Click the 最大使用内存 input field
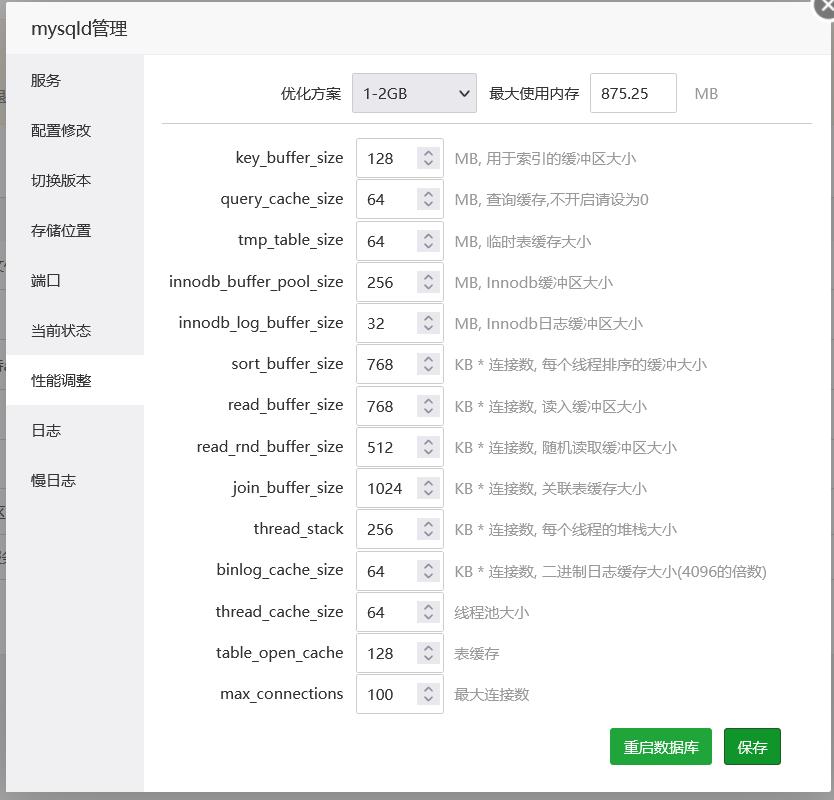Image resolution: width=834 pixels, height=800 pixels. pyautogui.click(x=632, y=94)
